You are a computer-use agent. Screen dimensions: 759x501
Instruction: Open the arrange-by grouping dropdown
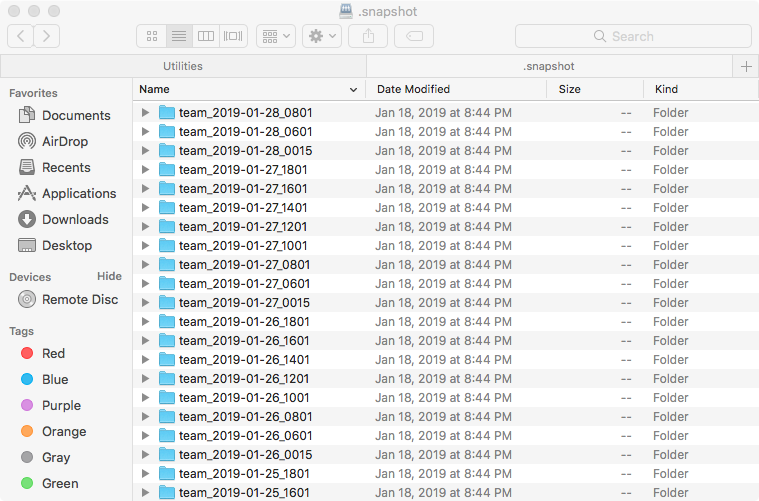(x=275, y=36)
